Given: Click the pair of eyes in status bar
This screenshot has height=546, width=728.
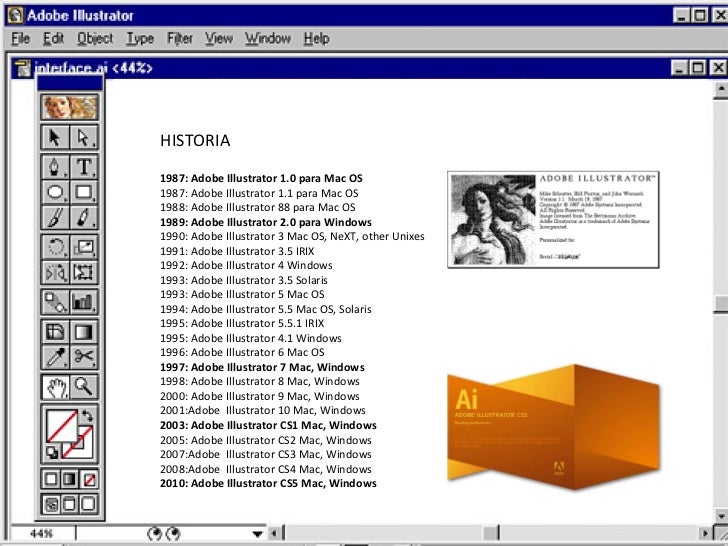Looking at the screenshot, I should [x=163, y=534].
